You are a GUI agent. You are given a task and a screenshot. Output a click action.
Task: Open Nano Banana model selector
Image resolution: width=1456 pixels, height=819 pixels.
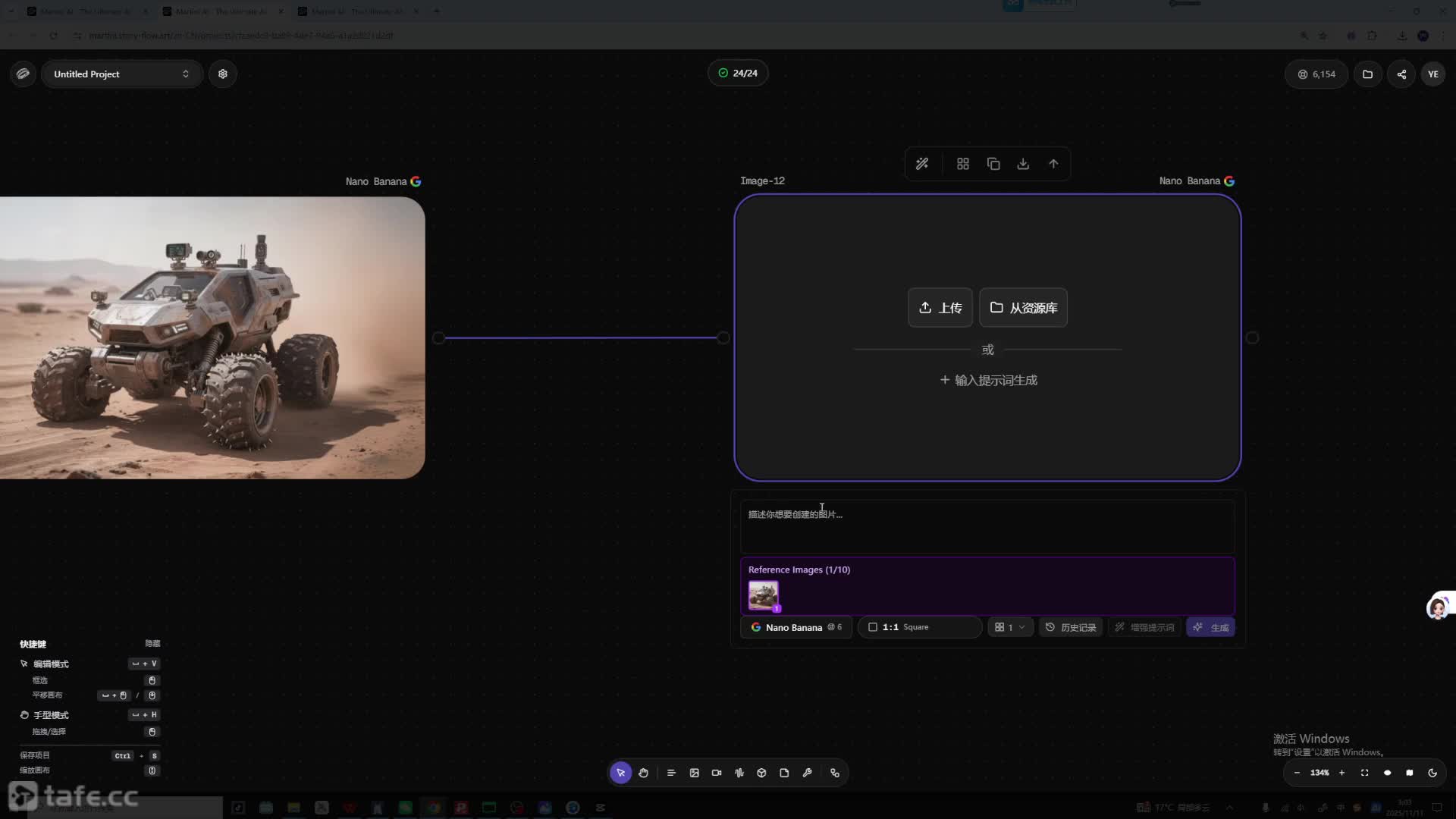click(x=795, y=627)
